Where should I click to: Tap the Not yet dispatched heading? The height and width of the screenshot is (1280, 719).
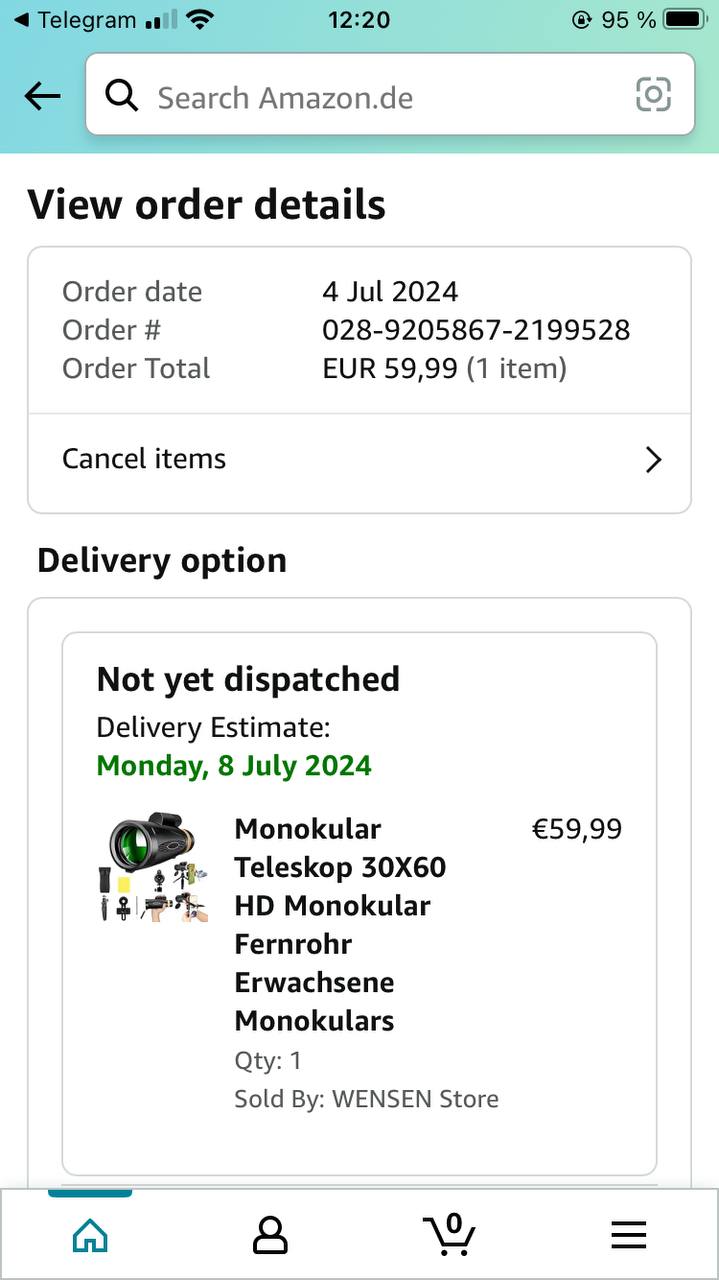[x=248, y=679]
